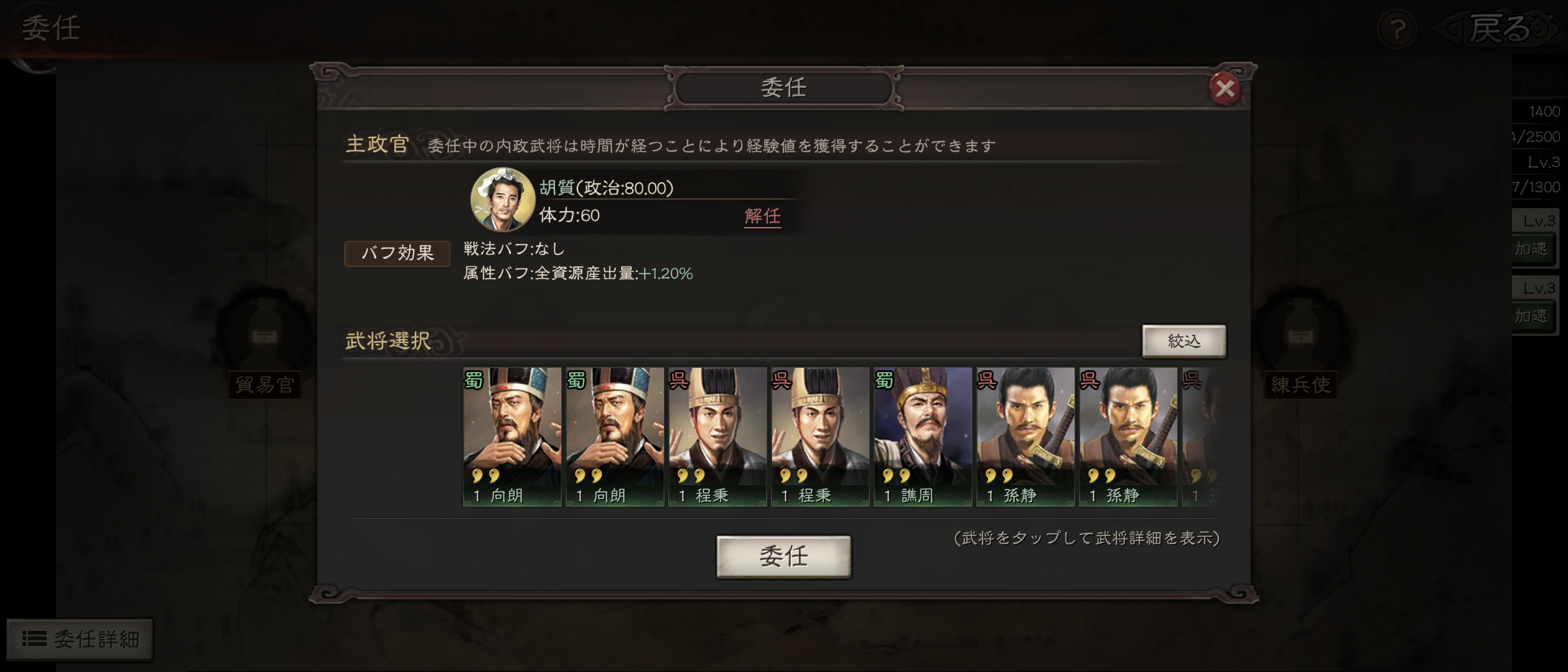Open the バフ効果 details button
The image size is (1568, 672).
[397, 253]
